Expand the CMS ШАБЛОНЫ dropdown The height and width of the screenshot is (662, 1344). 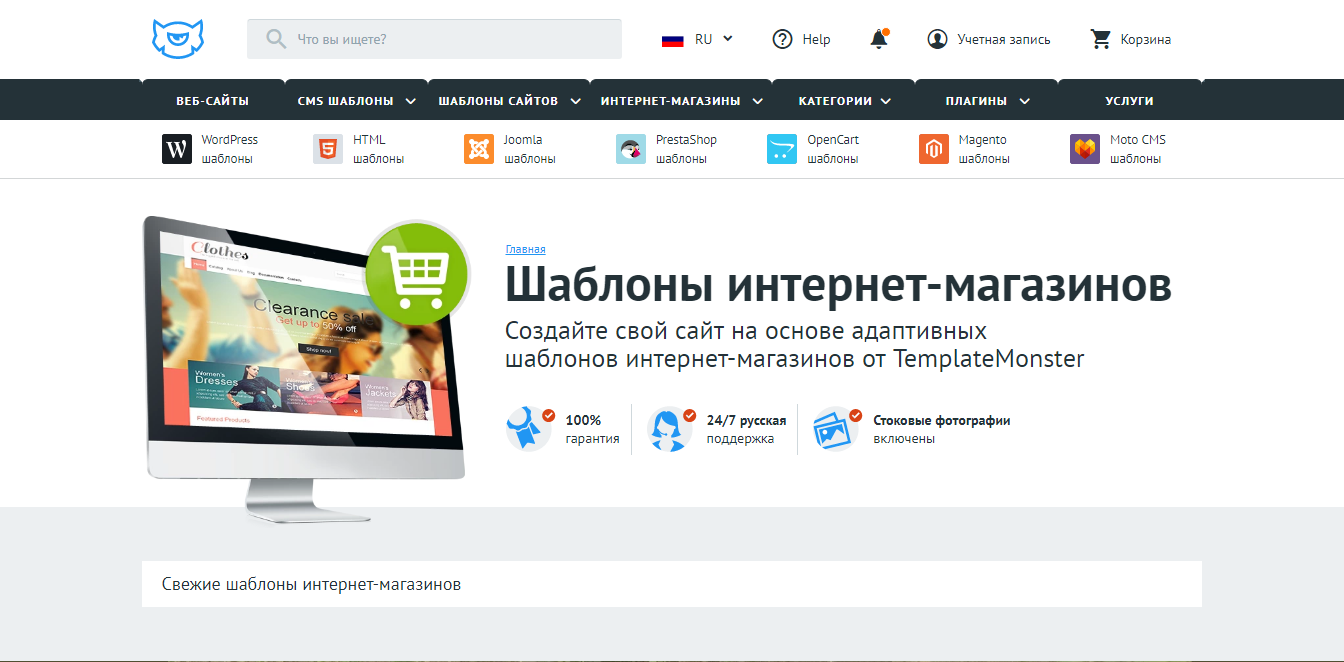tap(348, 100)
